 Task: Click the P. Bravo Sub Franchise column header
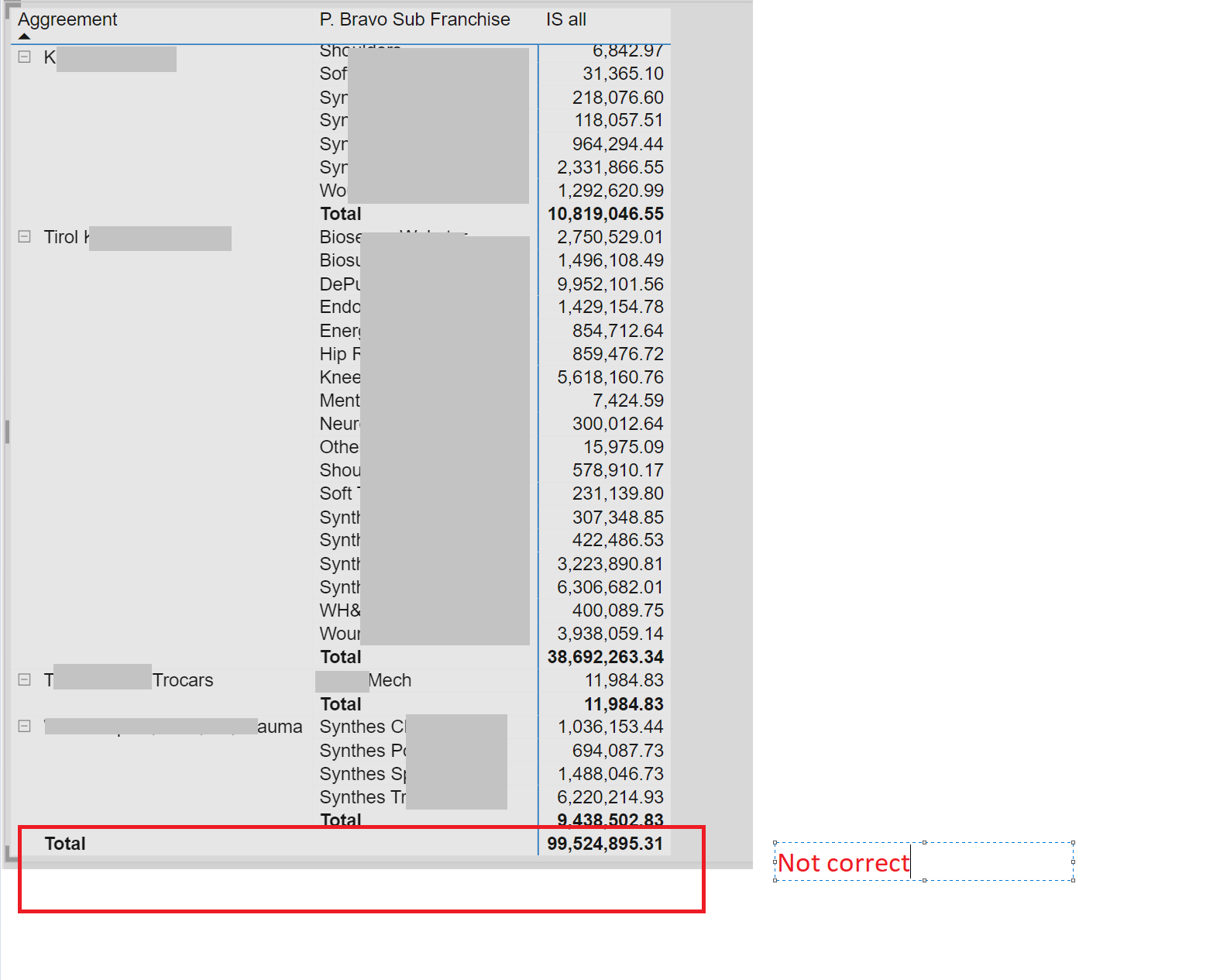click(414, 19)
